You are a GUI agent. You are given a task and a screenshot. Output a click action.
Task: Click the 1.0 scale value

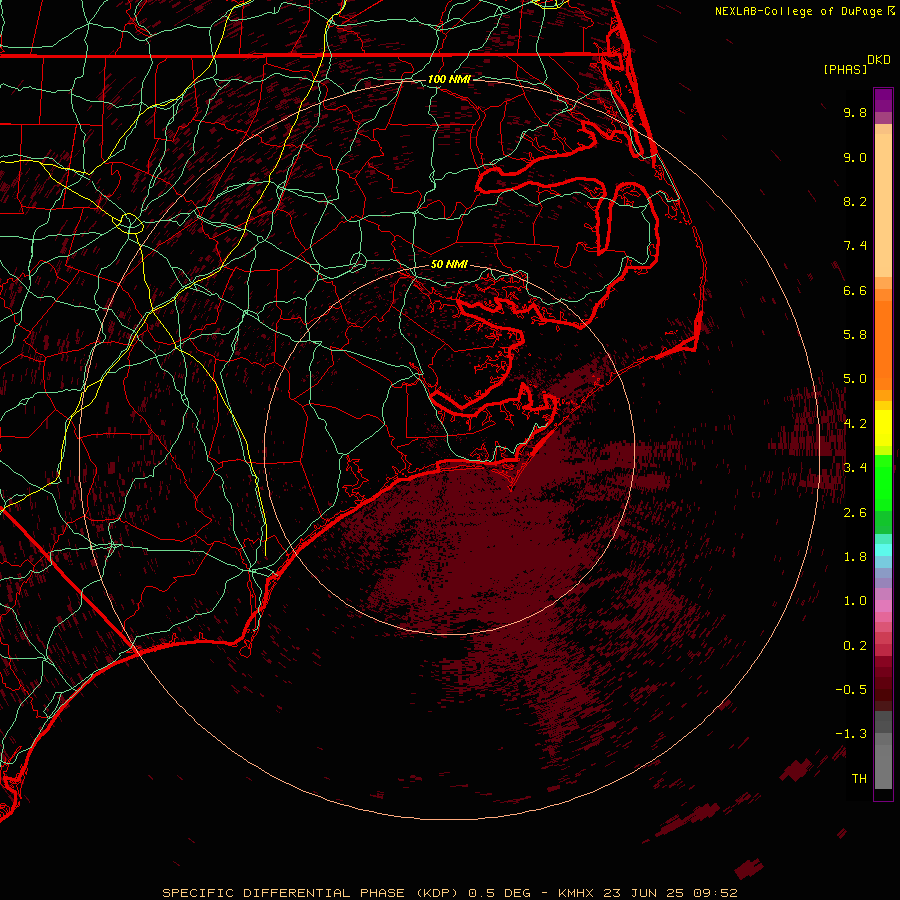855,601
